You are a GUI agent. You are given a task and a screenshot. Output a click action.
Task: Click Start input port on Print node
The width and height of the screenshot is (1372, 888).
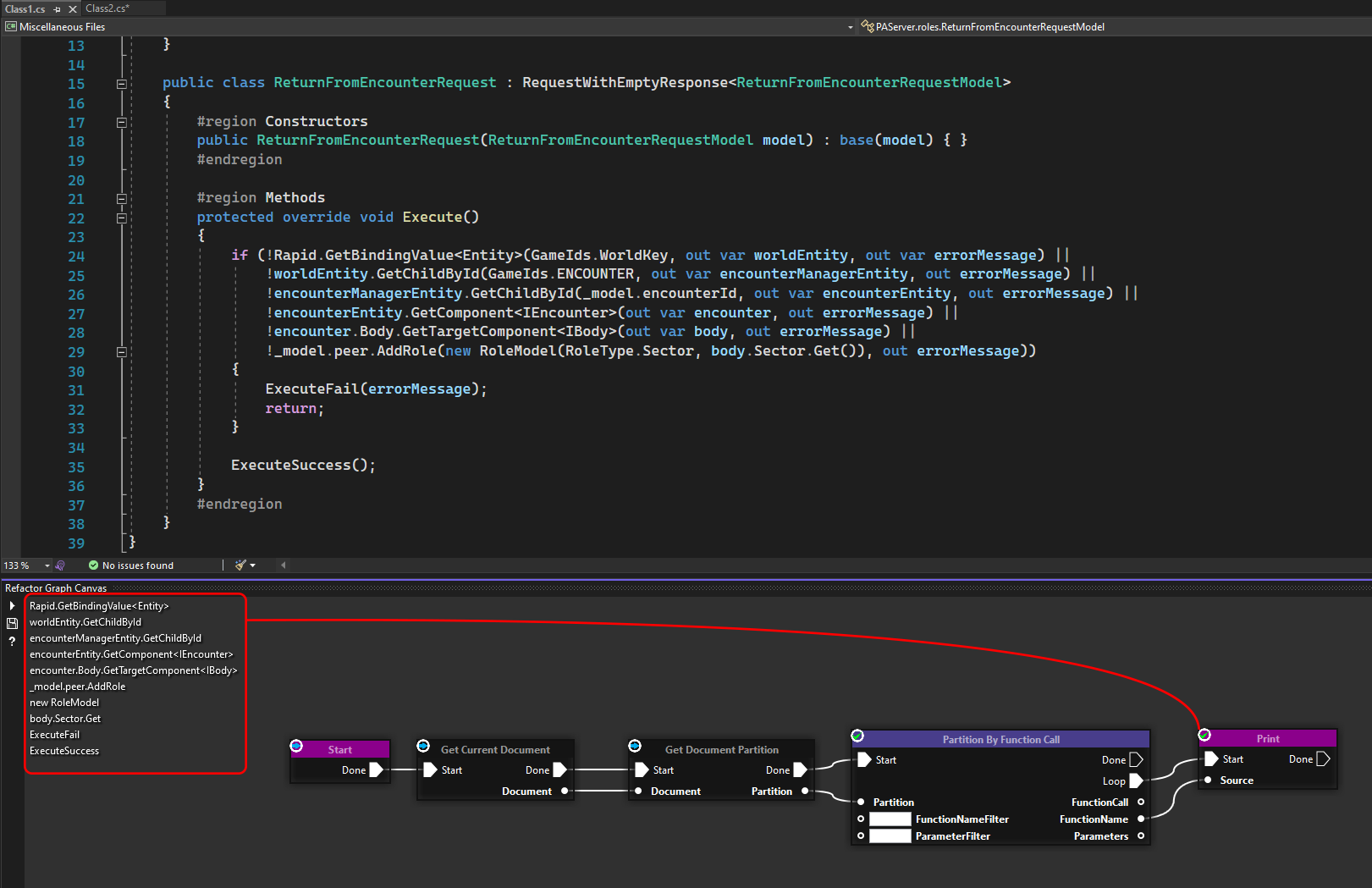tap(1211, 759)
